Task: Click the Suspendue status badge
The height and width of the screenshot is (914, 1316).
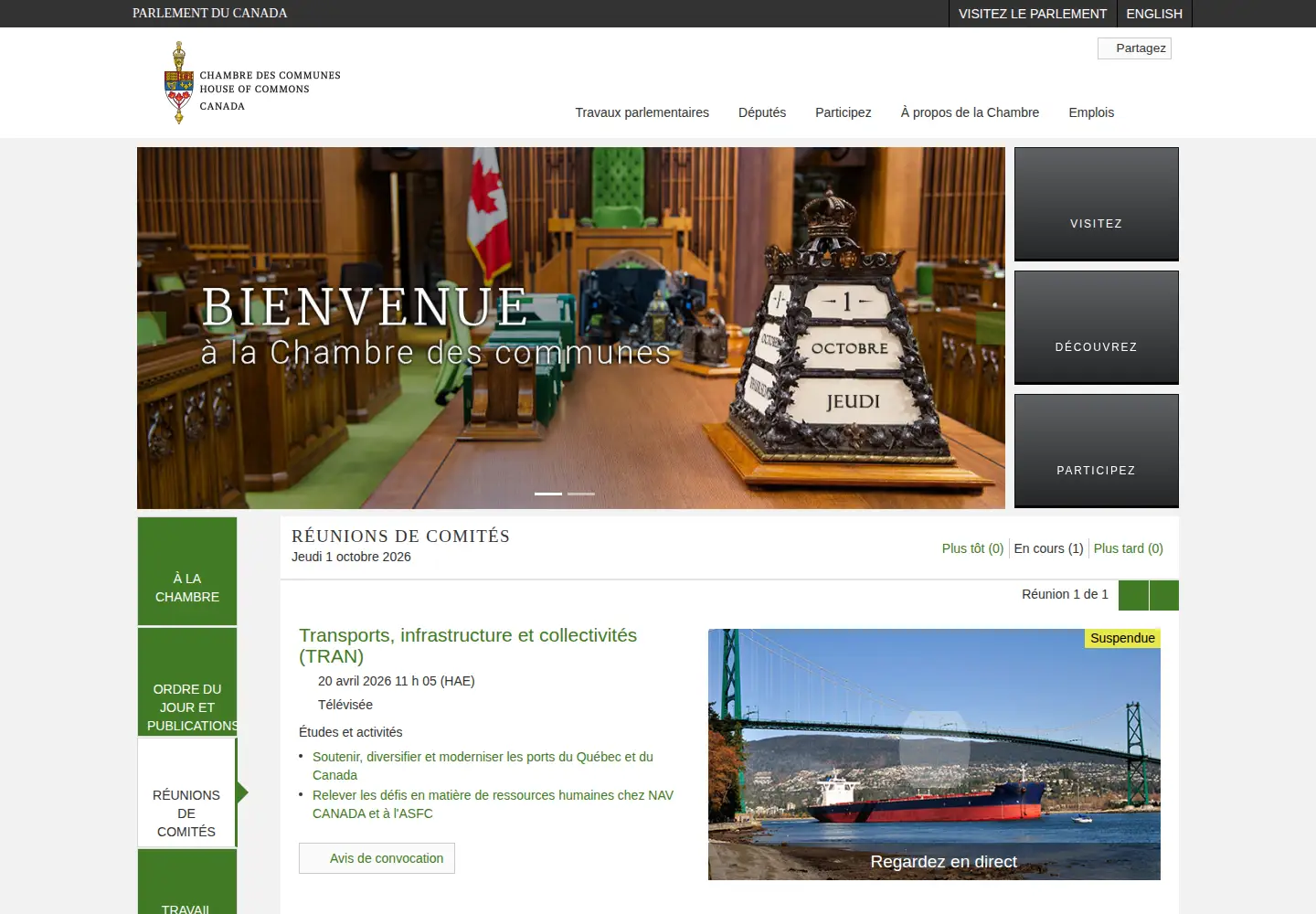Action: click(1122, 638)
